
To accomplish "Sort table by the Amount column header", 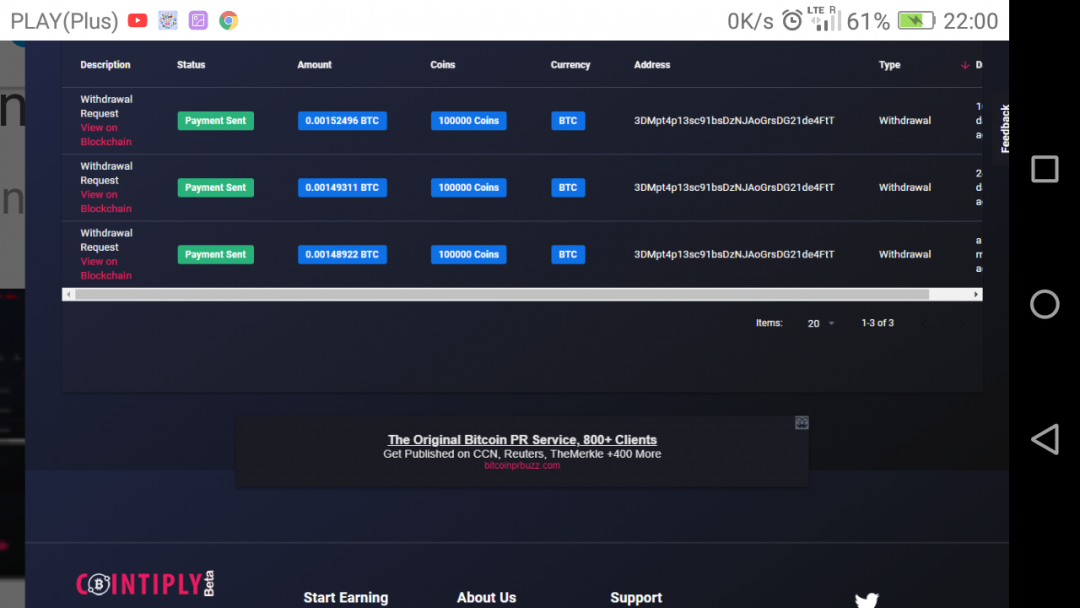I will tap(314, 65).
